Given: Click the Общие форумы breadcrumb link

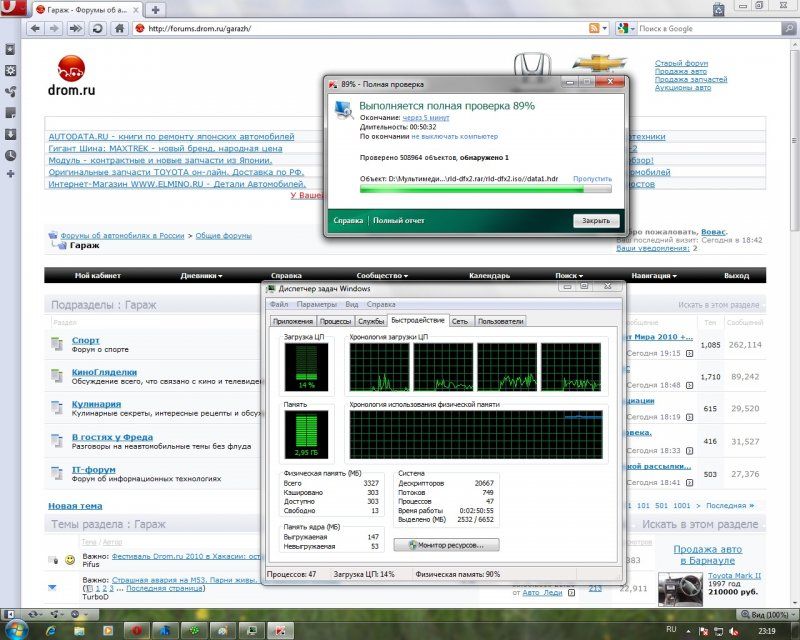Looking at the screenshot, I should coord(223,236).
